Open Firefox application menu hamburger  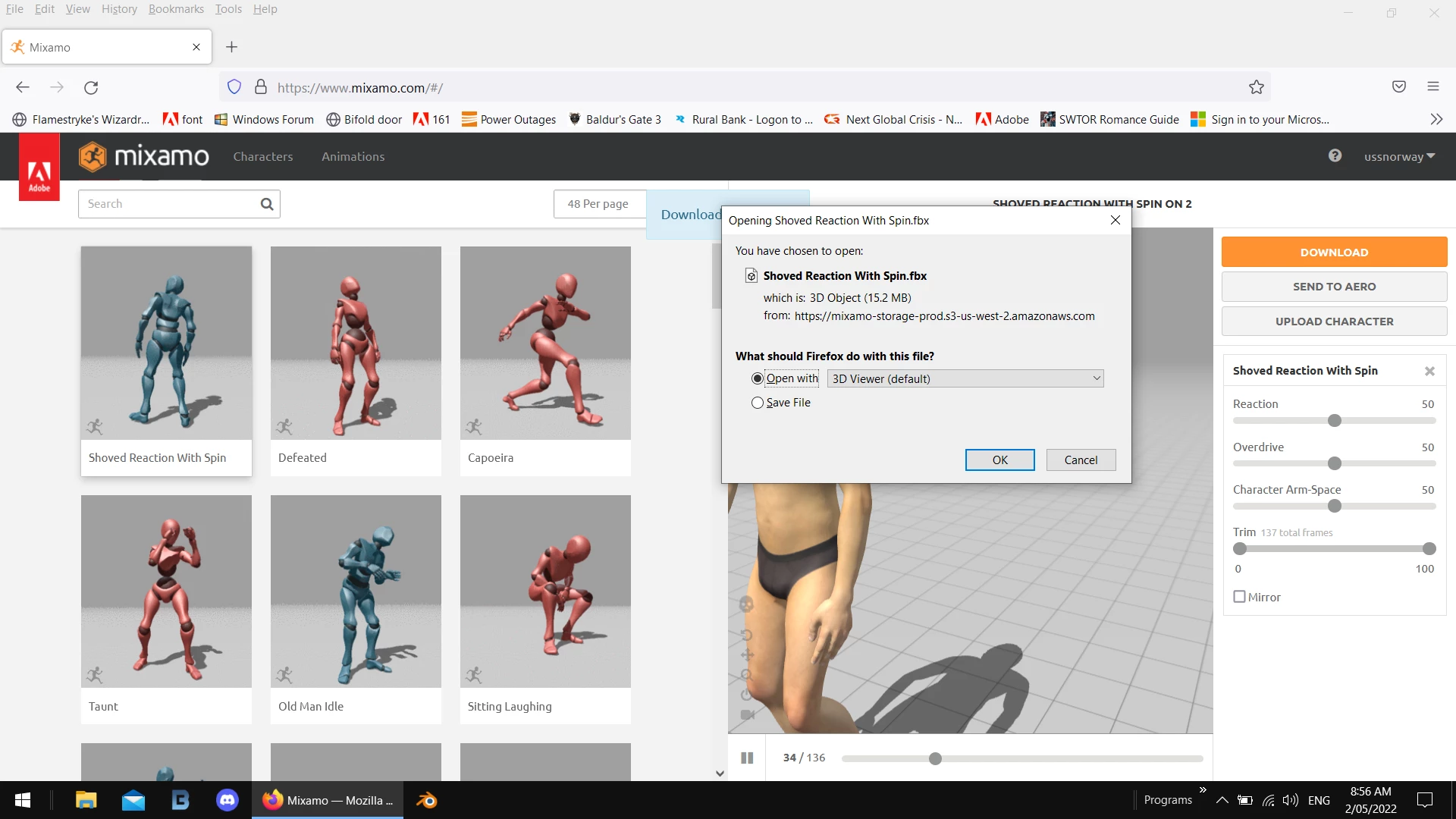coord(1432,86)
